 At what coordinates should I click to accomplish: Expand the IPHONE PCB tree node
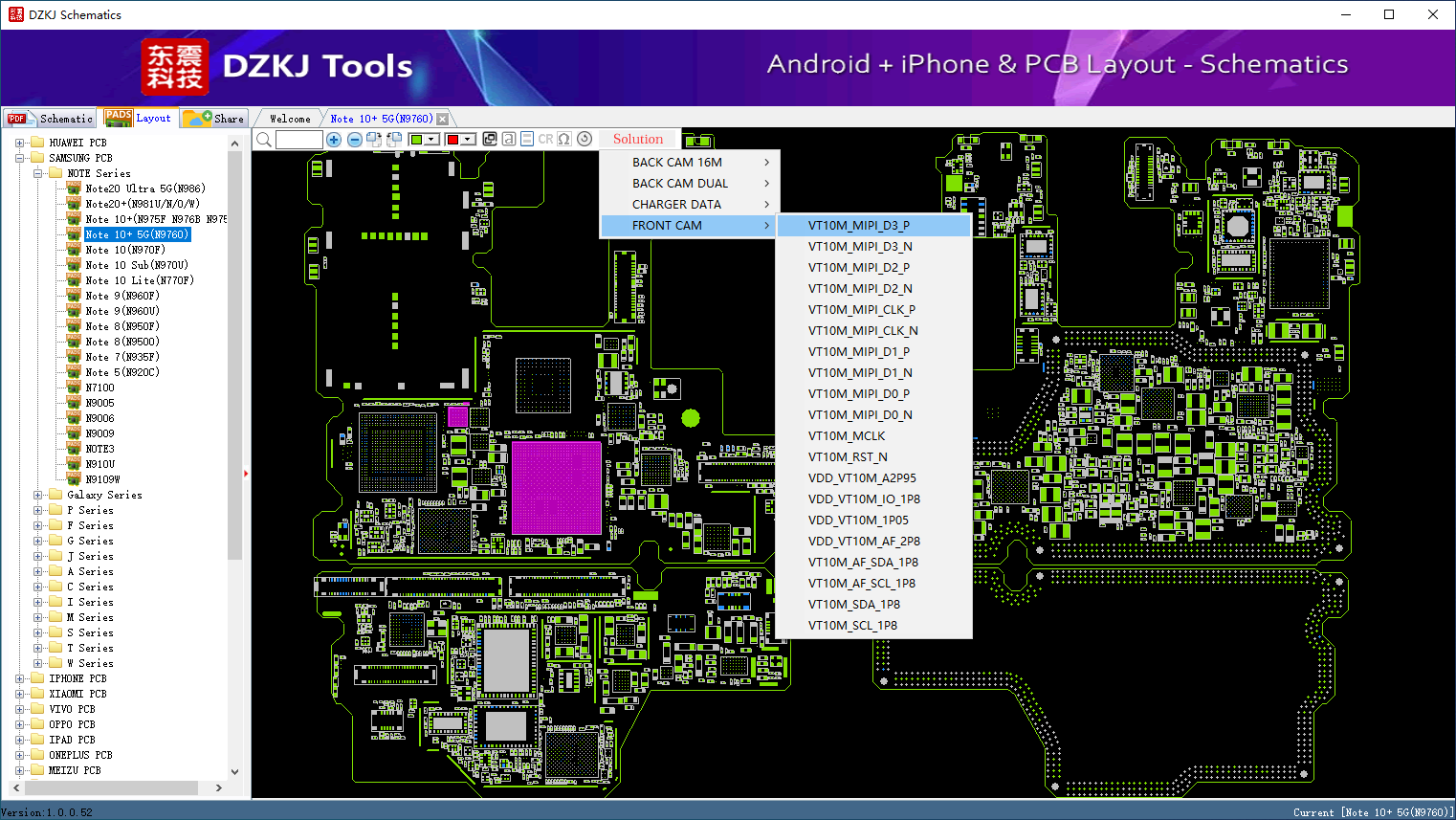[x=20, y=678]
